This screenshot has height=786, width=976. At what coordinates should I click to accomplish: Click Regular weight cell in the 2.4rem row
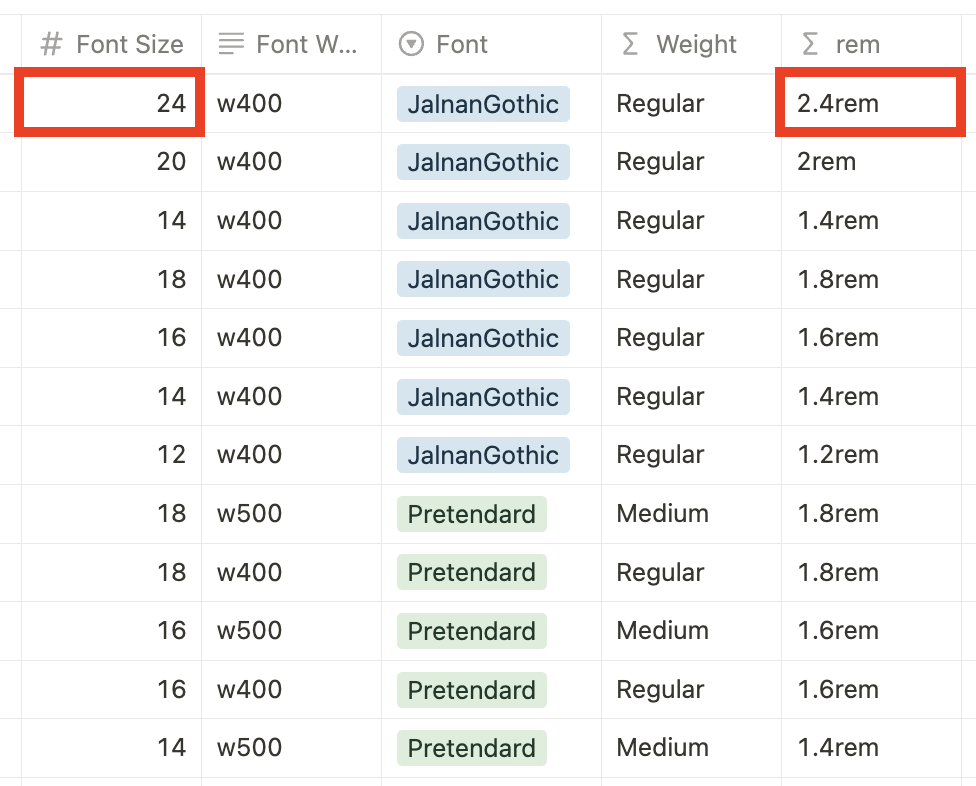coord(692,103)
